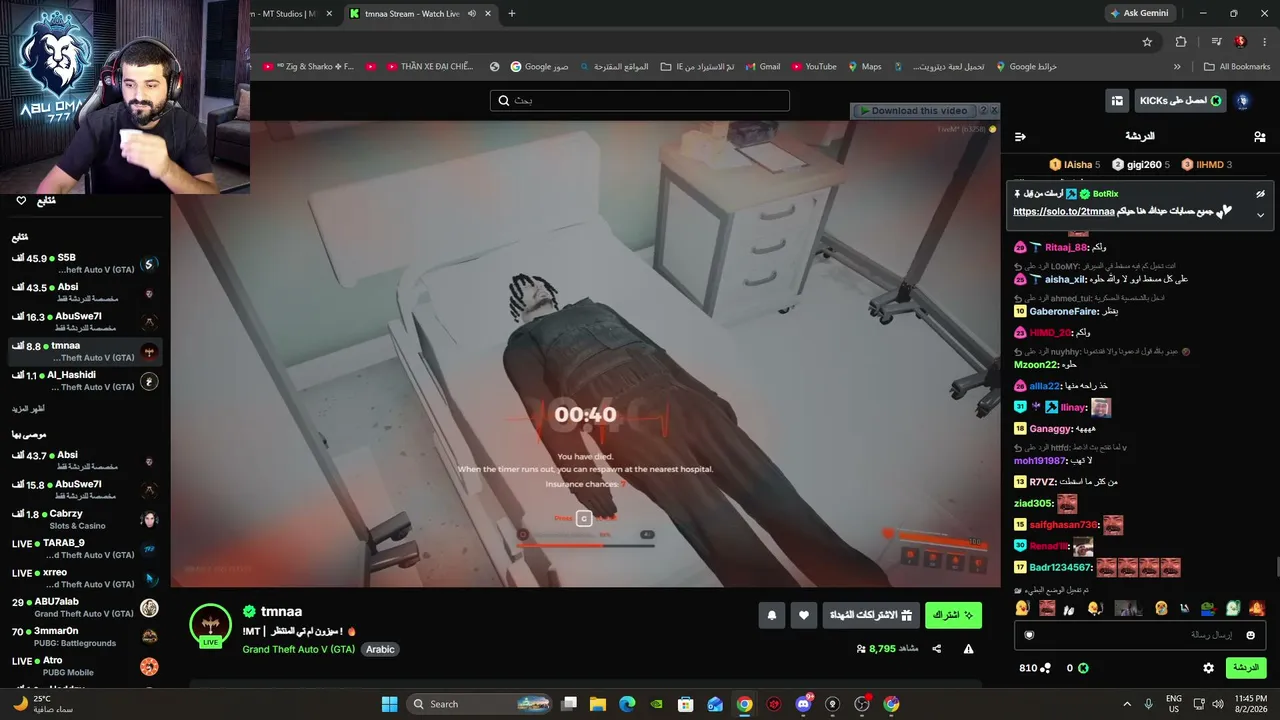The width and height of the screenshot is (1280, 720).
Task: Open the Grand Theft Auto V (GTA) category link
Action: tap(298, 649)
